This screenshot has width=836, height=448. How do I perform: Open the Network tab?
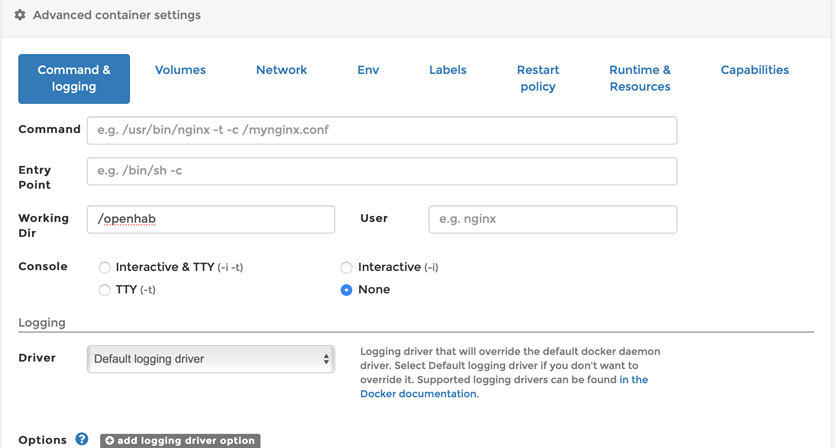point(281,70)
